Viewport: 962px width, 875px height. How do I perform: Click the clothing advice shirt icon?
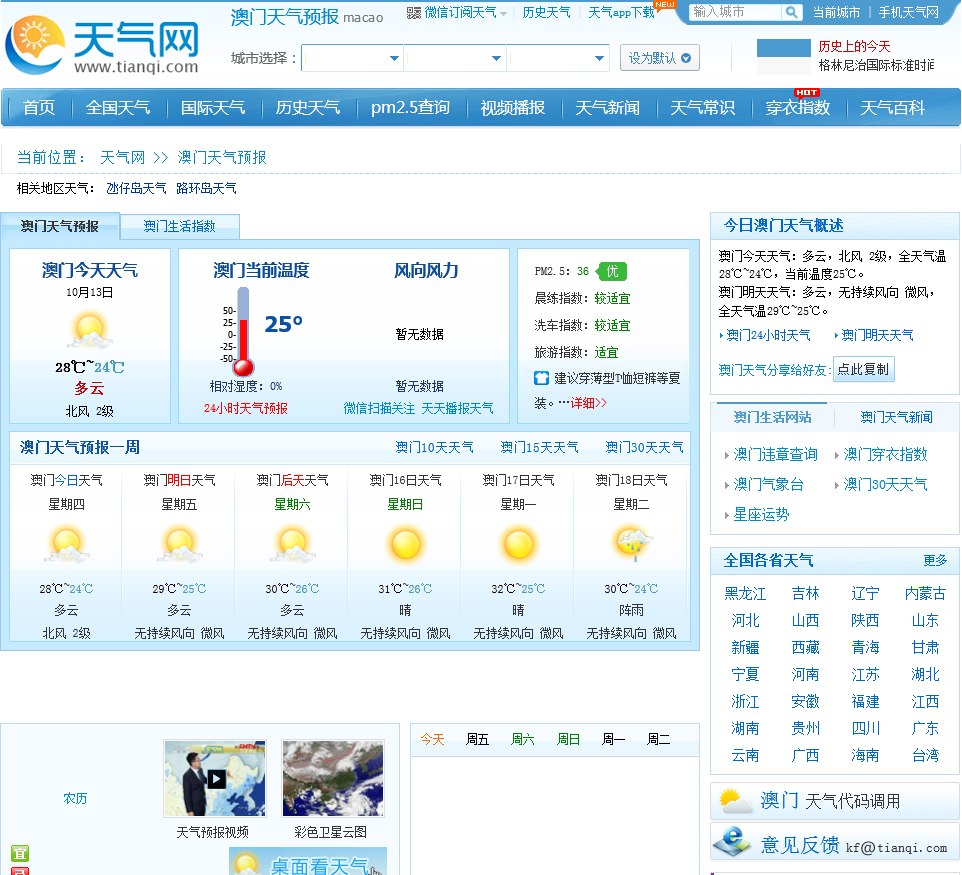point(541,378)
